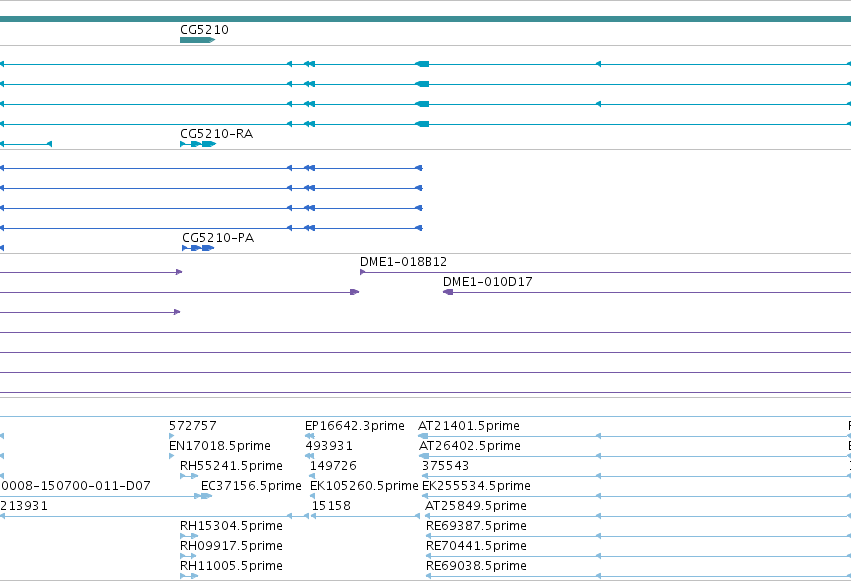Select the EP16642.3prime arrow glyph
The image size is (851, 581).
pyautogui.click(x=309, y=436)
